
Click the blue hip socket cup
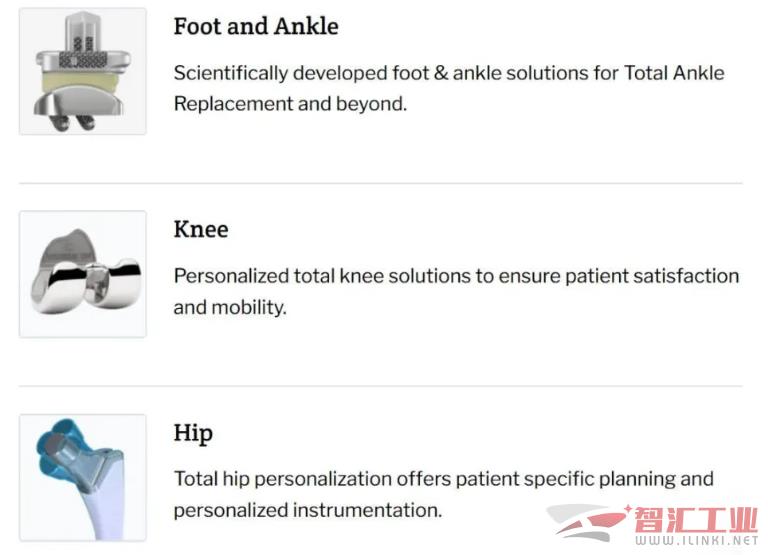coord(56,448)
